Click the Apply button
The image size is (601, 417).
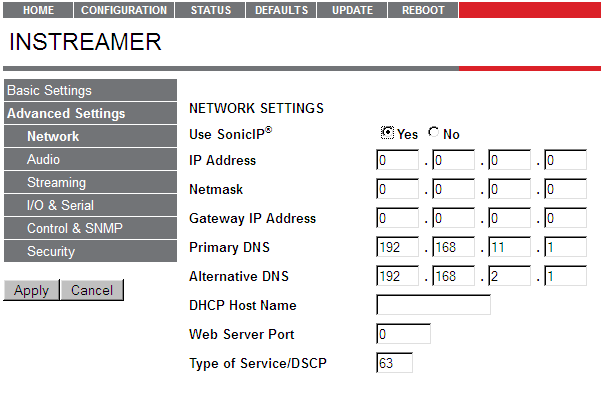pyautogui.click(x=31, y=290)
